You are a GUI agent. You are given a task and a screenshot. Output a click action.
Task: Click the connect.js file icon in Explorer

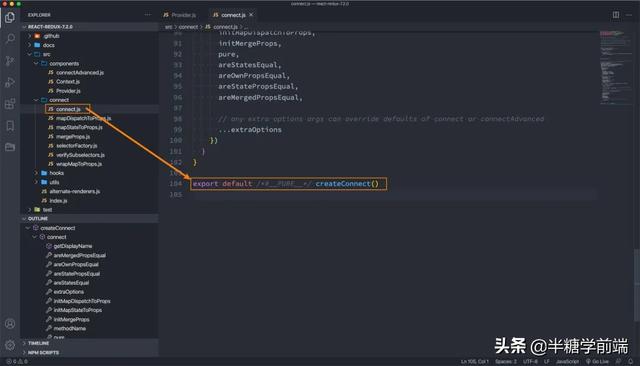point(51,109)
